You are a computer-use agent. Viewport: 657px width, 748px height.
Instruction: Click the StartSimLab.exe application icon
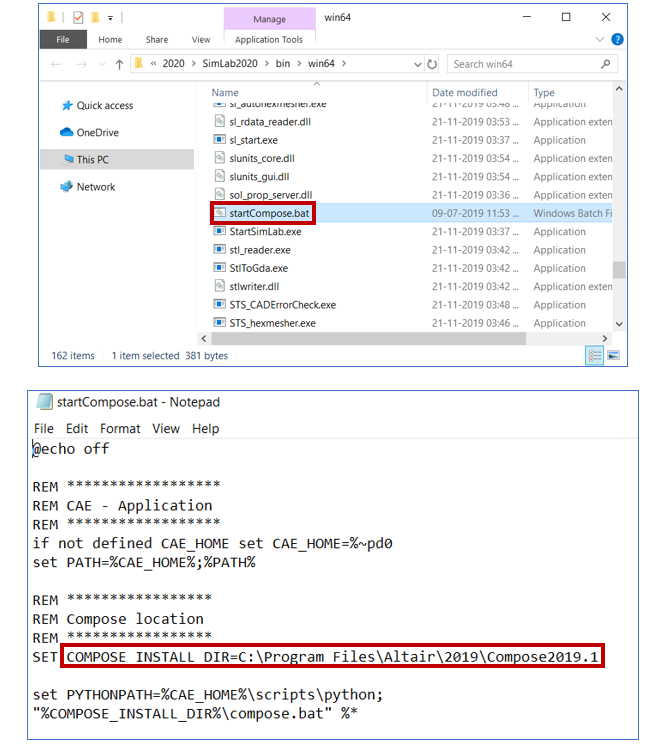click(x=219, y=231)
